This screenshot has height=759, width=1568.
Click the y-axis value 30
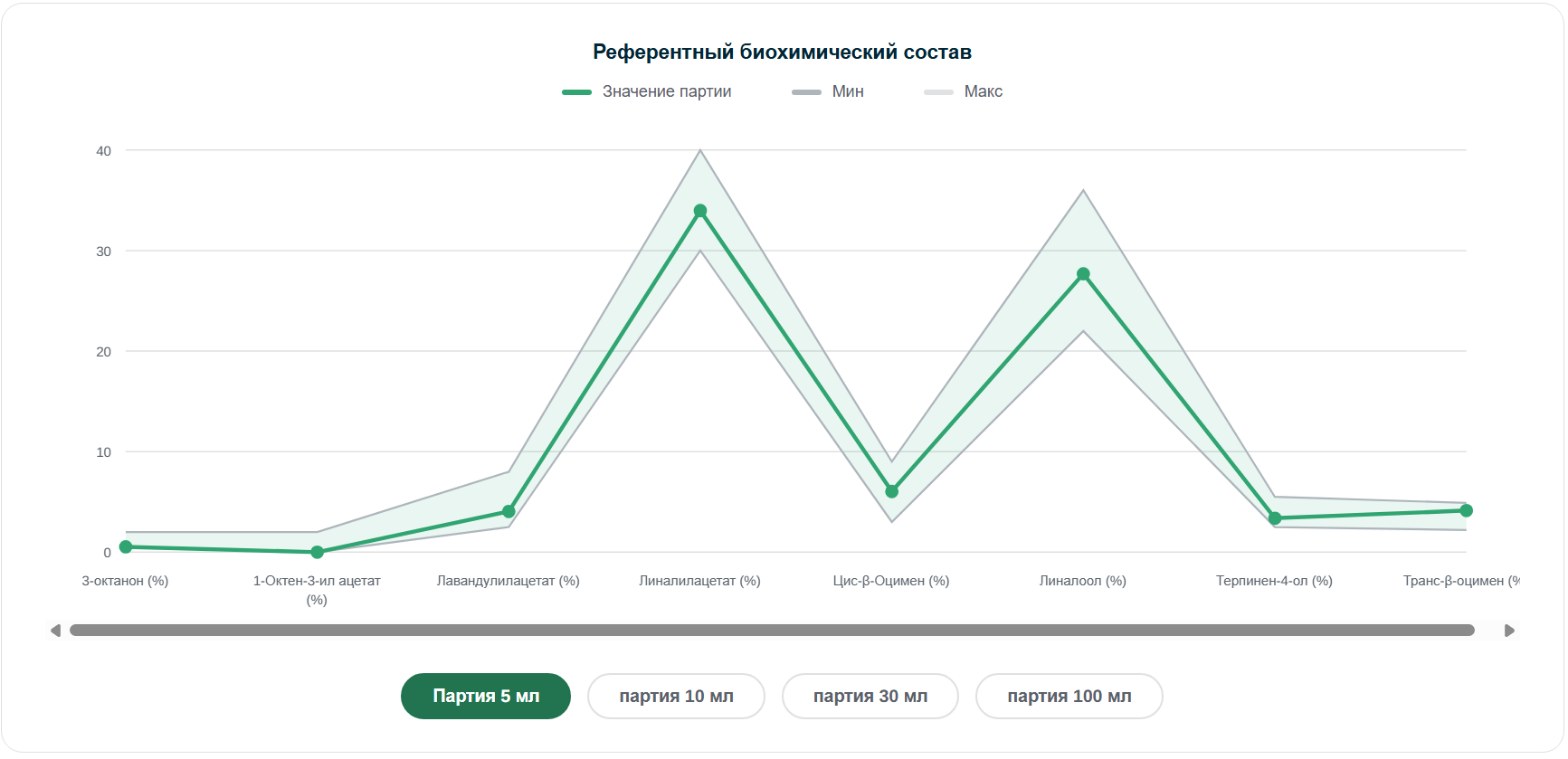pos(104,251)
